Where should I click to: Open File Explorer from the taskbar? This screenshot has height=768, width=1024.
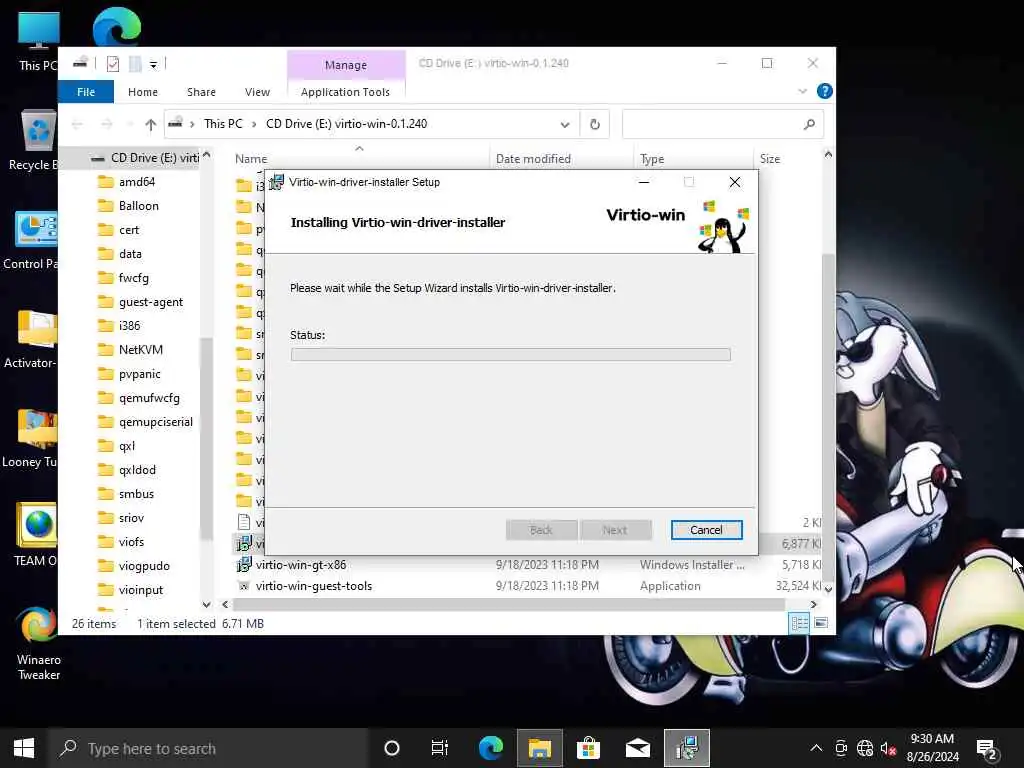point(539,748)
